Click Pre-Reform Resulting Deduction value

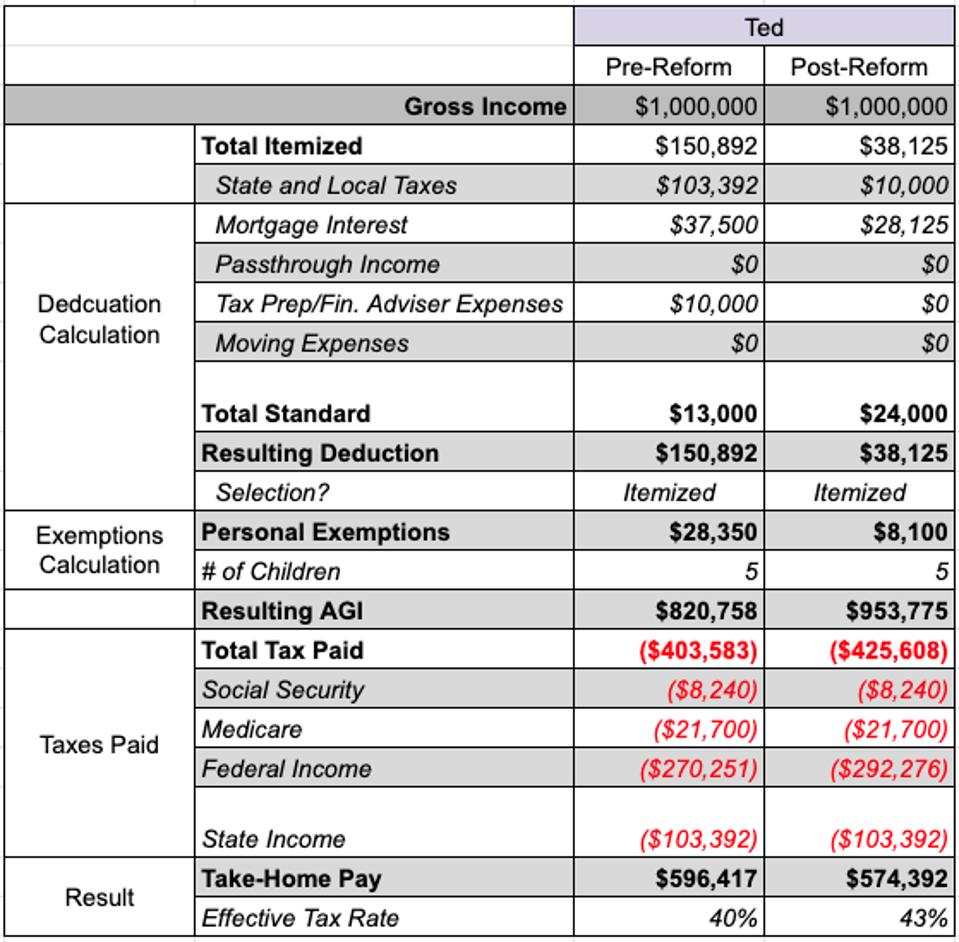669,452
